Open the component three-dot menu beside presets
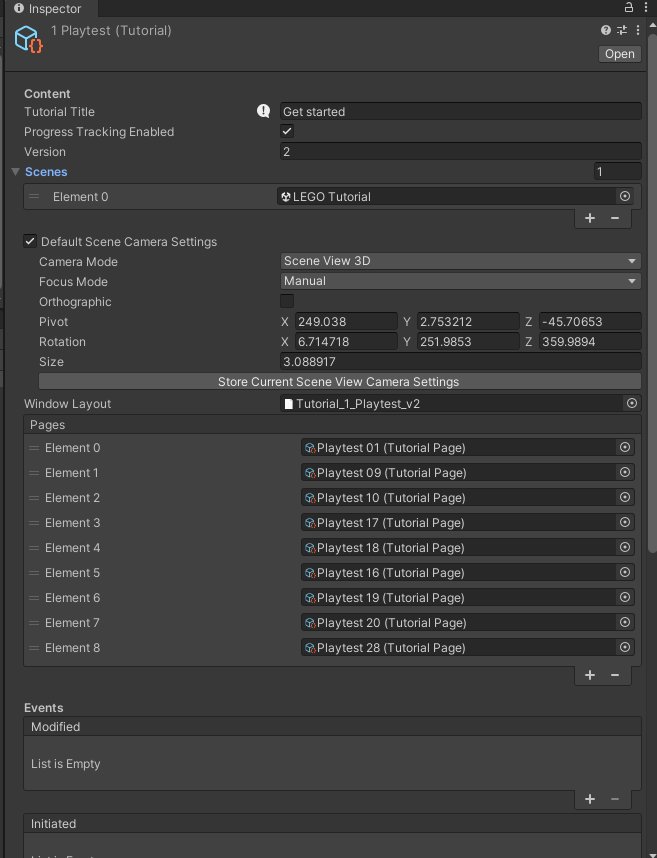 pos(638,30)
